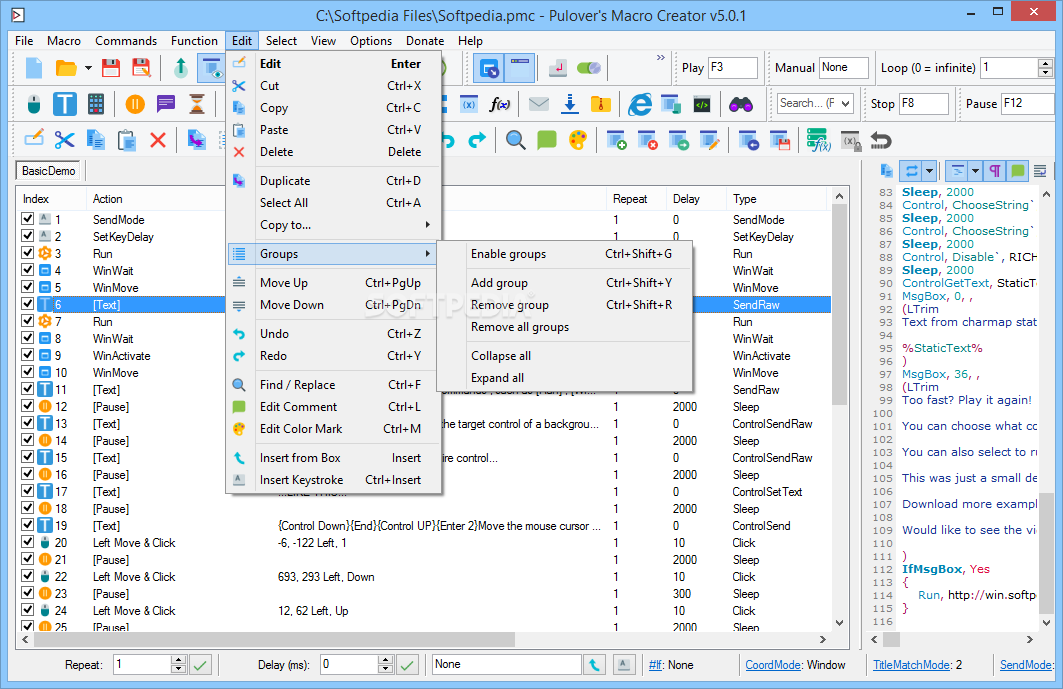The height and width of the screenshot is (689, 1063).
Task: Open the dropdown next to preview auto-refresh button
Action: [x=929, y=171]
